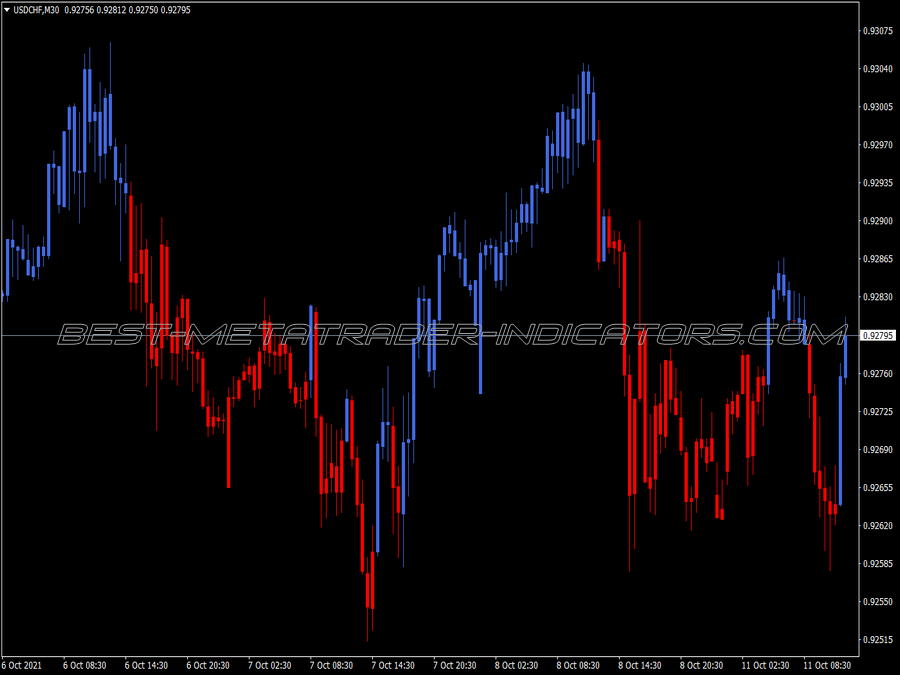The image size is (900, 675).
Task: Select the 8 Oct 02:30 time label
Action: 517,665
